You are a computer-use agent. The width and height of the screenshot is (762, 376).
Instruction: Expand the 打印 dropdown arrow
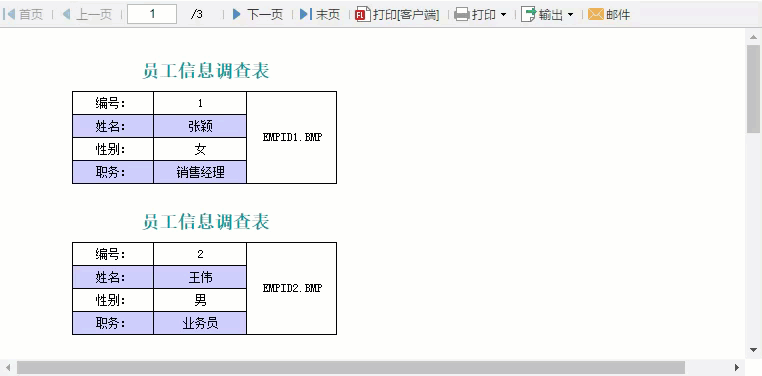pos(503,15)
